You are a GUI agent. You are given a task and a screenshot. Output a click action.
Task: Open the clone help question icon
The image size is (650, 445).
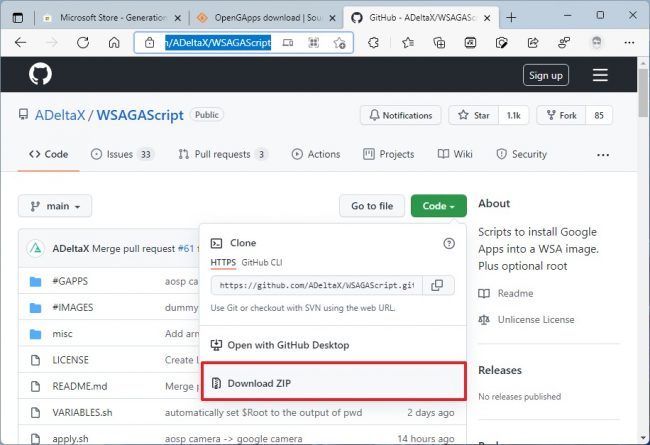pyautogui.click(x=449, y=243)
